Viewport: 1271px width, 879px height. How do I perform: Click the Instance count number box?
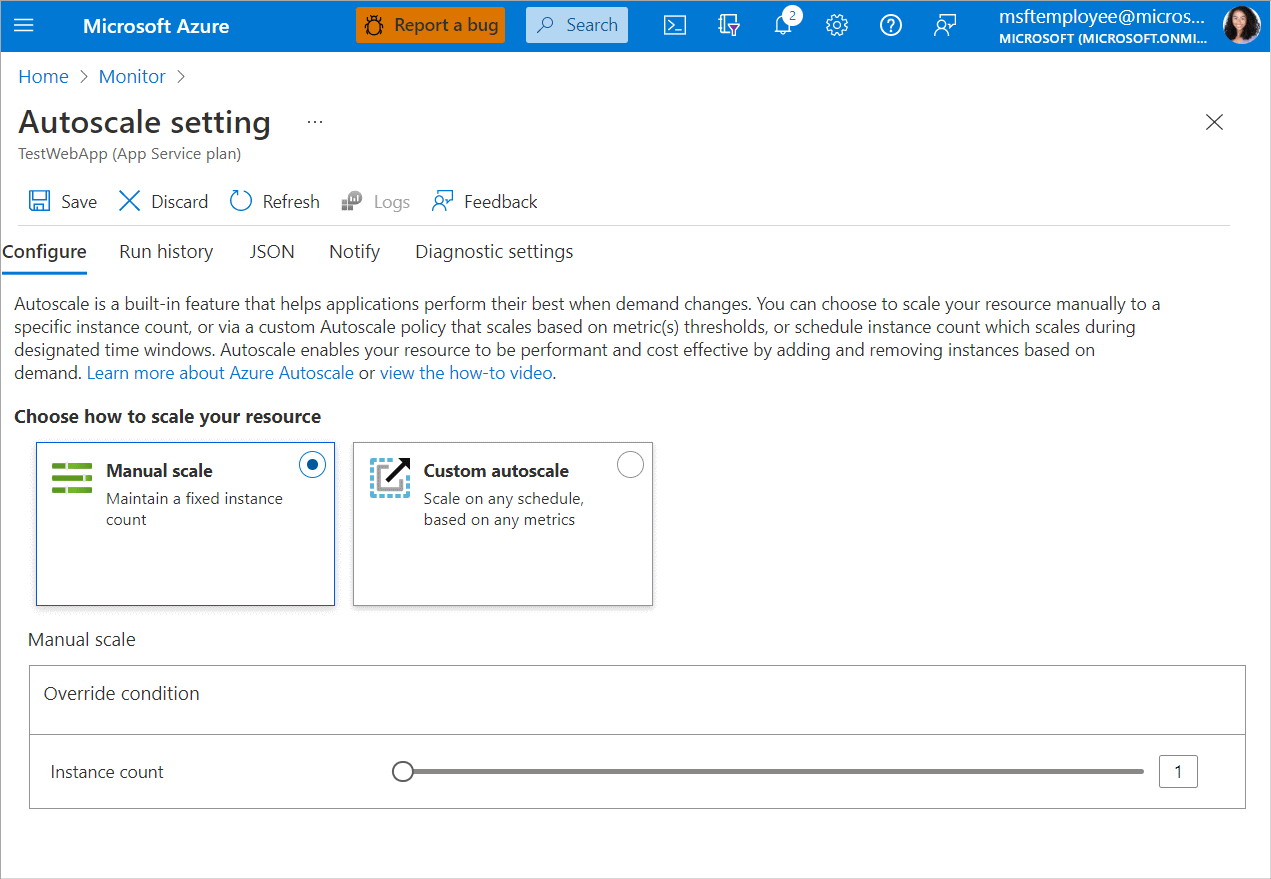pos(1178,771)
